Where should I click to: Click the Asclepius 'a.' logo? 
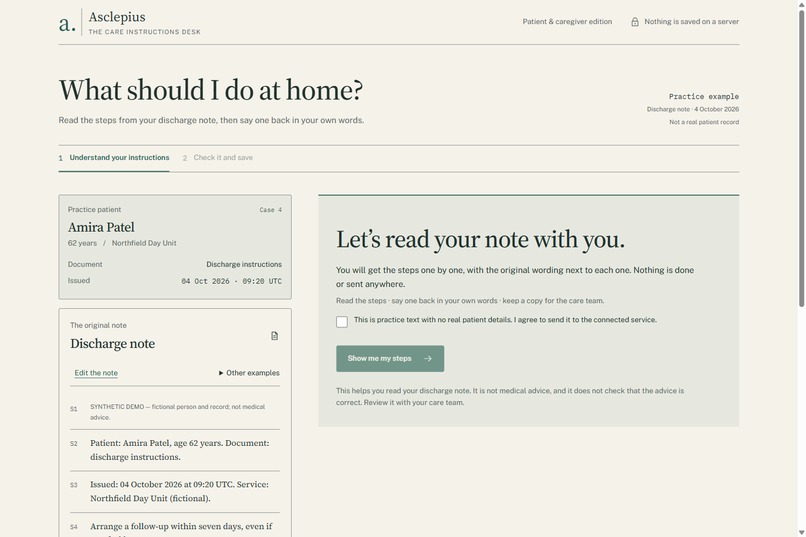67,23
